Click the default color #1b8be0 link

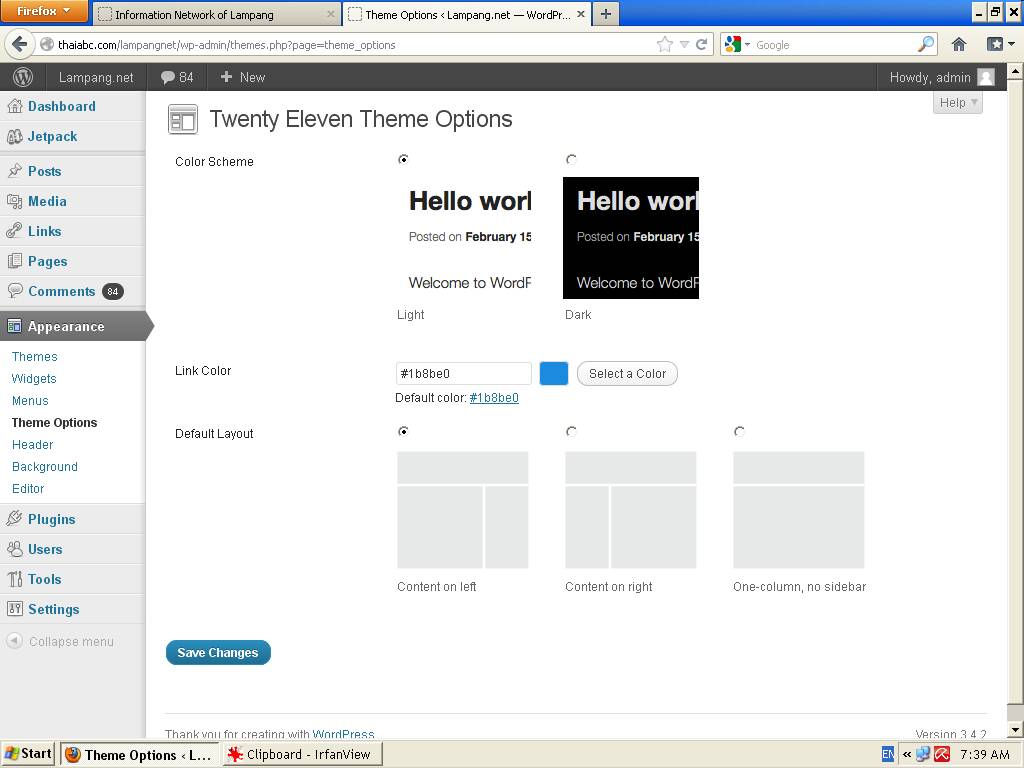(494, 397)
